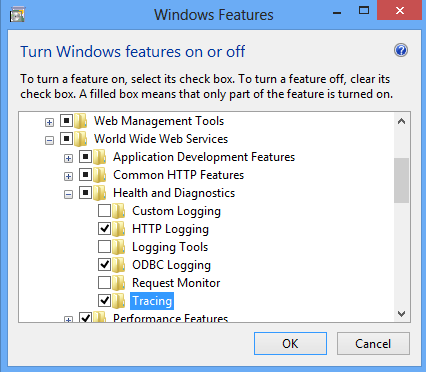Click the HTTP Logging folder icon
The height and width of the screenshot is (372, 426).
(119, 229)
